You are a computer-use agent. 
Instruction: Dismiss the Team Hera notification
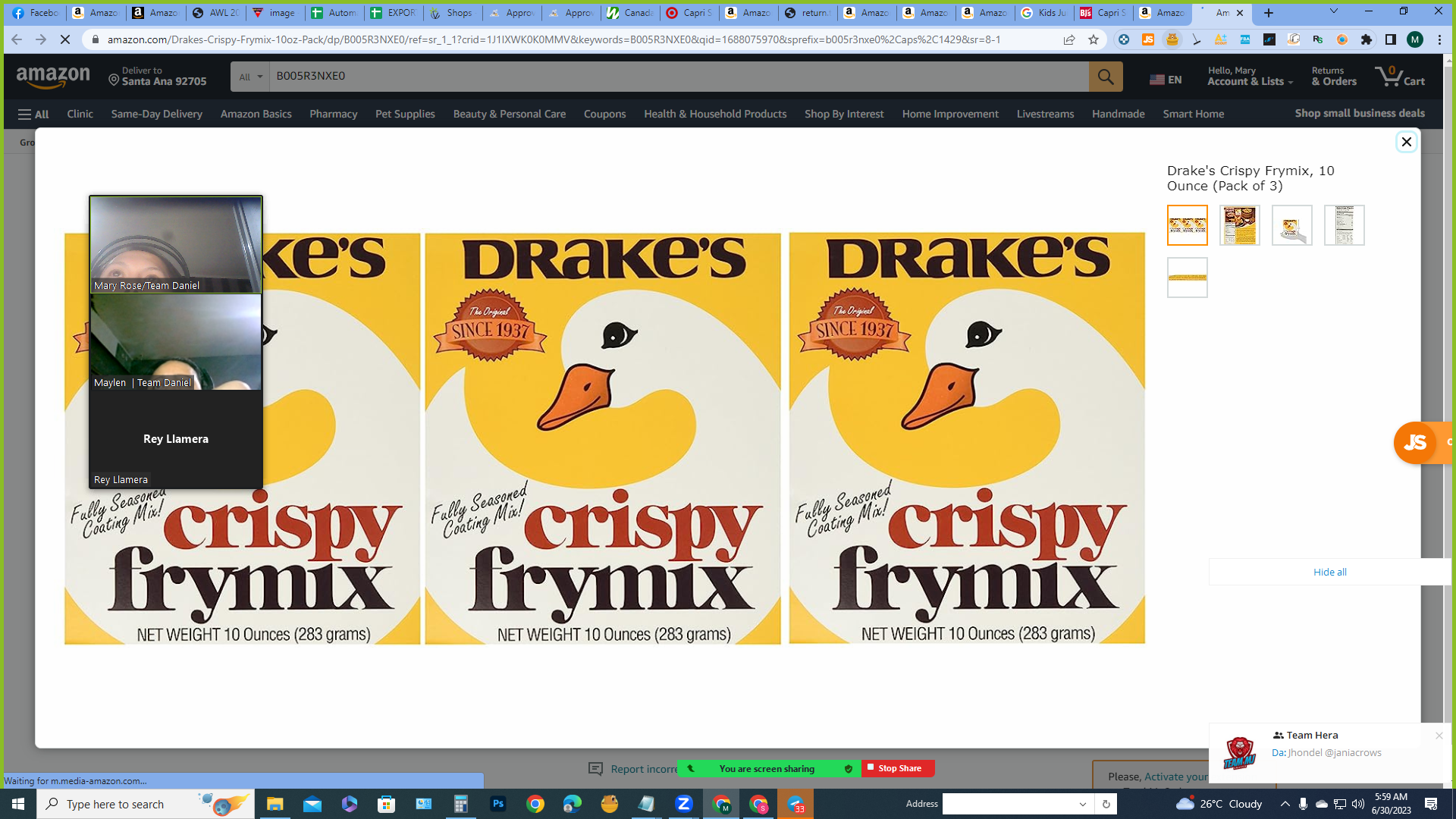point(1439,736)
